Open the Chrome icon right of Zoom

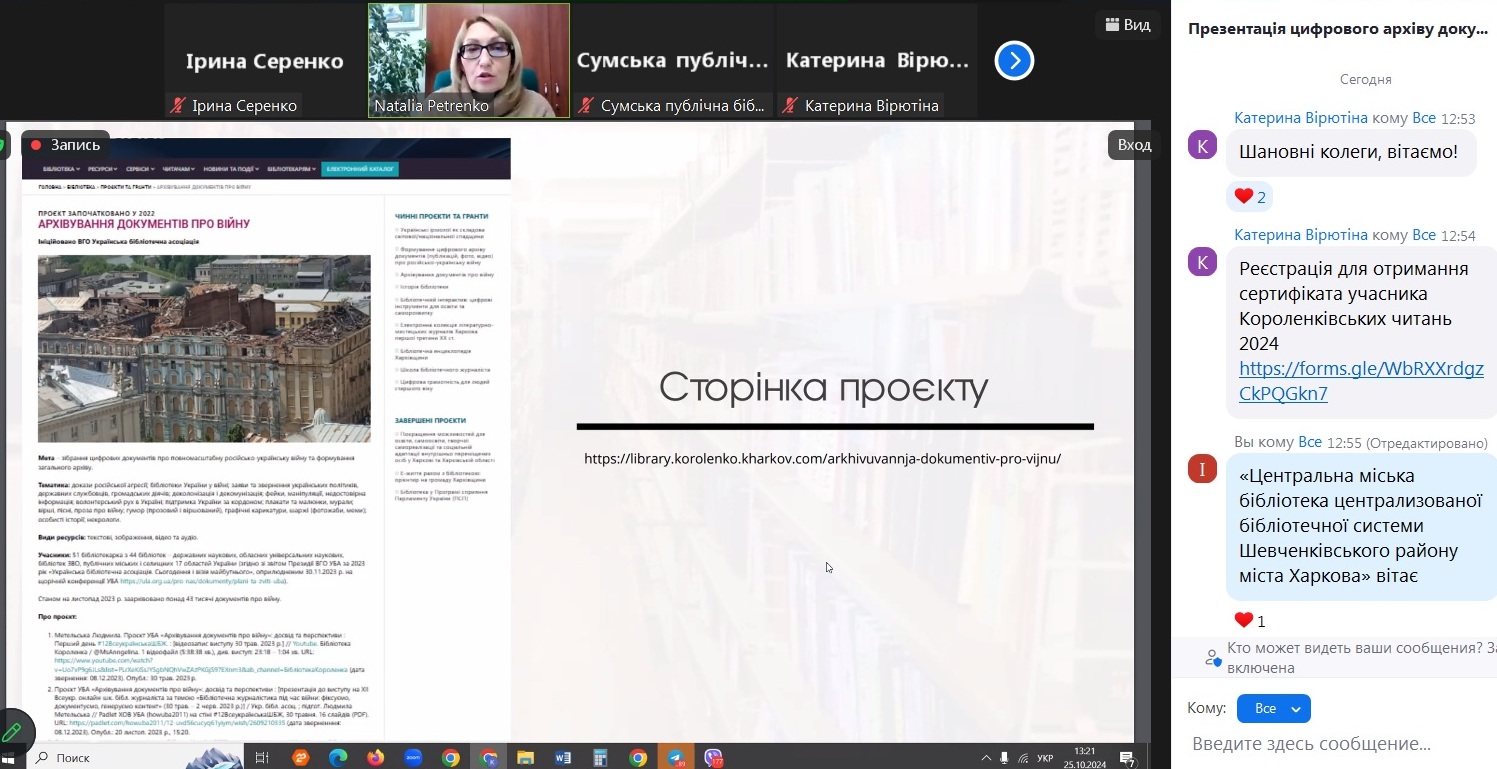pos(451,758)
